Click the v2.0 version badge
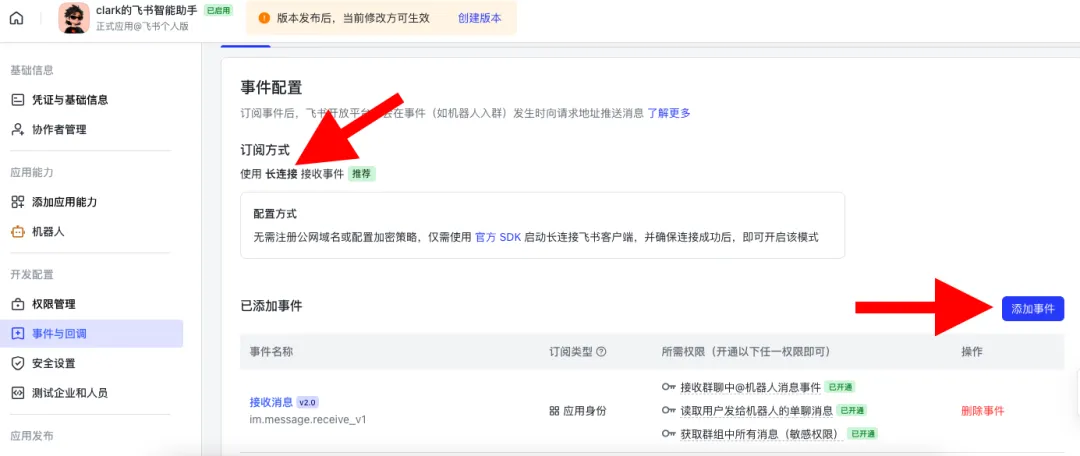Viewport: 1080px width, 456px height. tap(308, 402)
